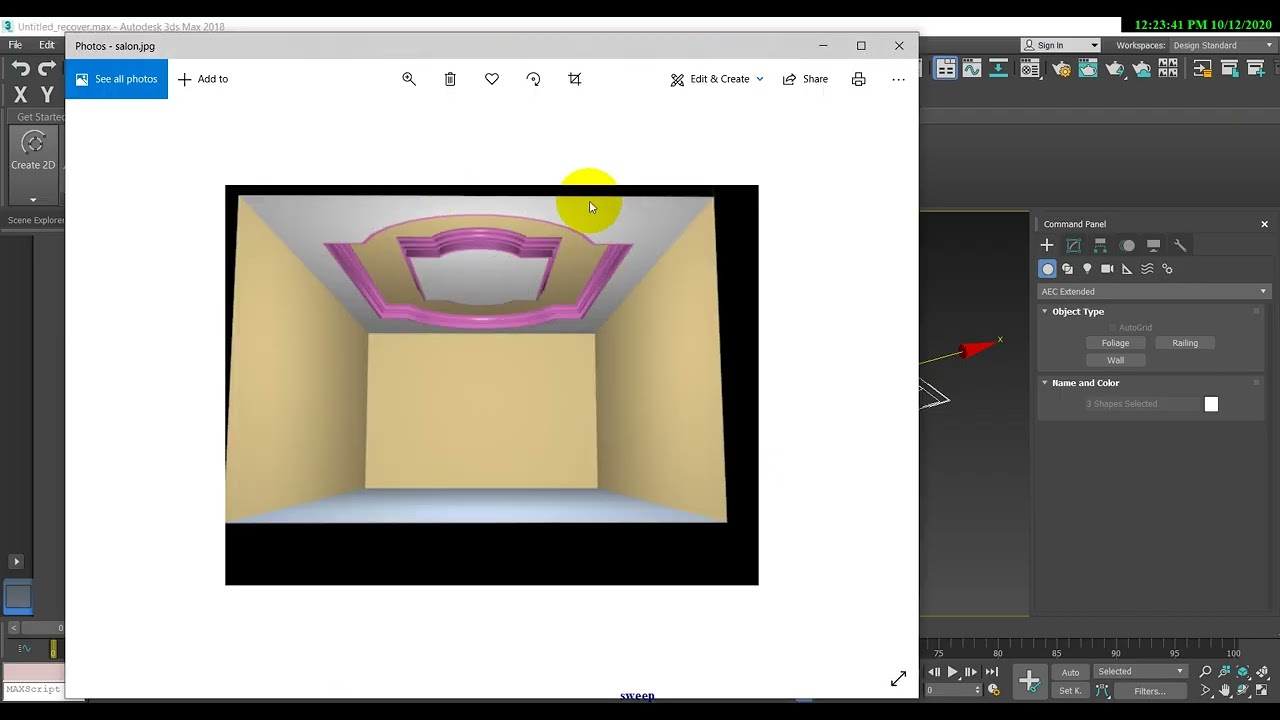Open the Autodesk A360 Gallery icon
Viewport: 1280px width, 720px height.
click(1168, 68)
